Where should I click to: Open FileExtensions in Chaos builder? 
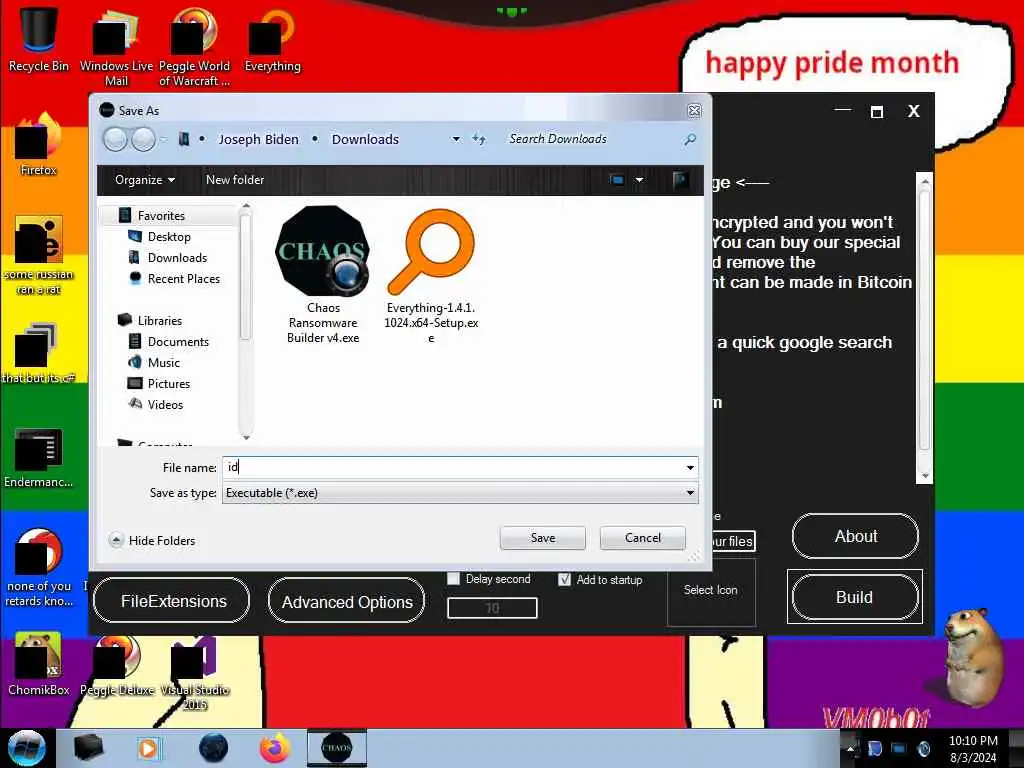[x=172, y=600]
